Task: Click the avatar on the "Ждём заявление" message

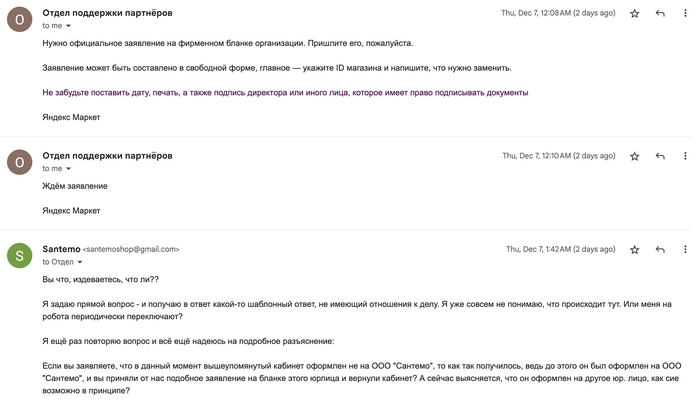Action: tap(19, 162)
